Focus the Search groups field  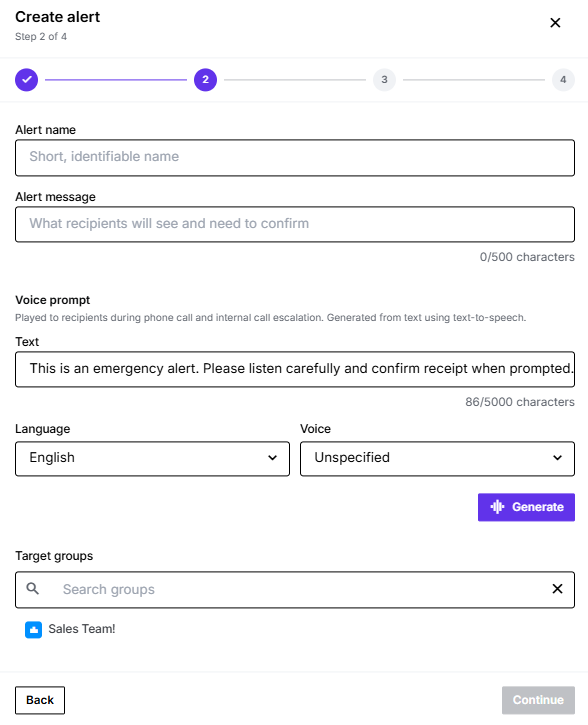click(x=295, y=590)
